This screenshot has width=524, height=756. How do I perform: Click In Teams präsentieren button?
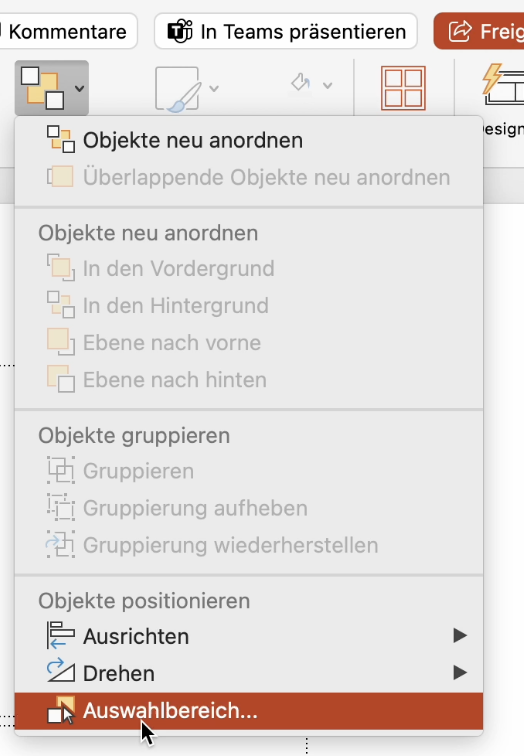pos(286,32)
